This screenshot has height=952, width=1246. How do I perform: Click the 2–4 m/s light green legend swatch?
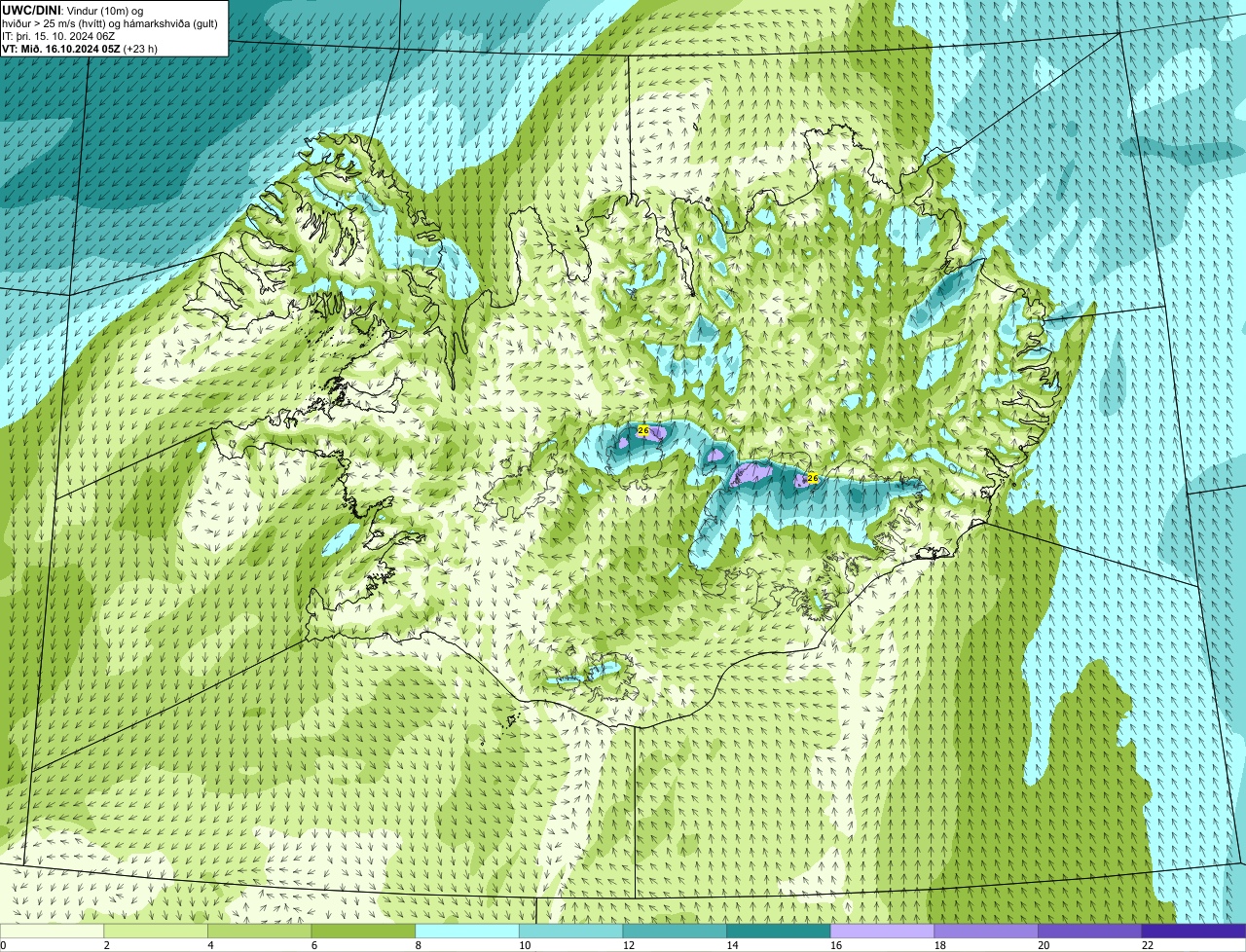click(156, 931)
